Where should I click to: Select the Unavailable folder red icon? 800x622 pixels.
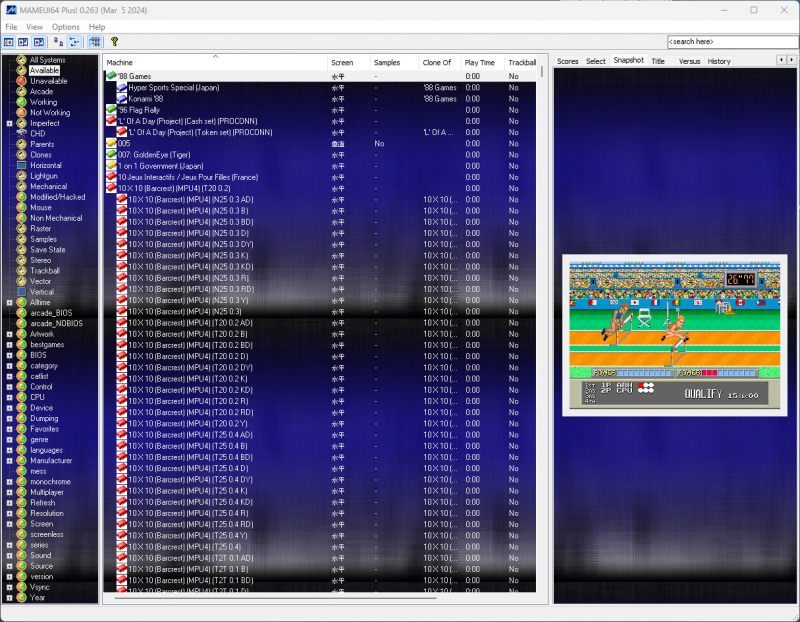(21, 81)
